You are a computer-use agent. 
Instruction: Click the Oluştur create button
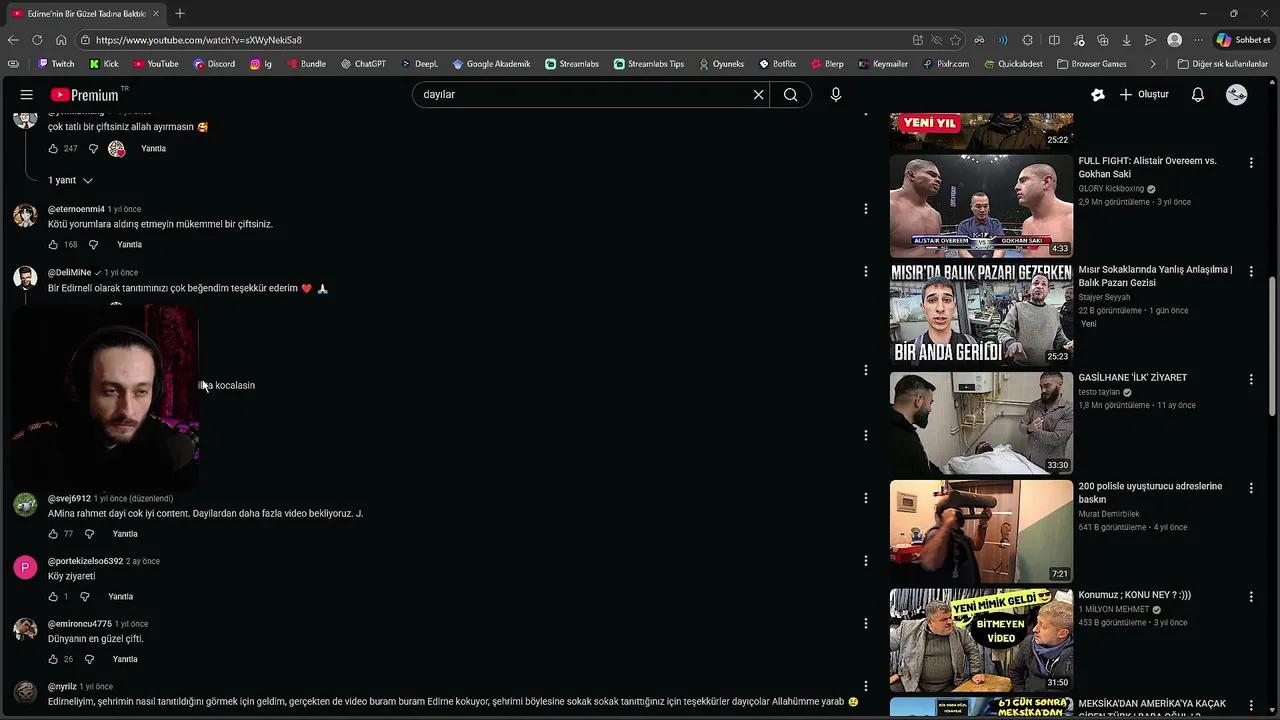1144,95
